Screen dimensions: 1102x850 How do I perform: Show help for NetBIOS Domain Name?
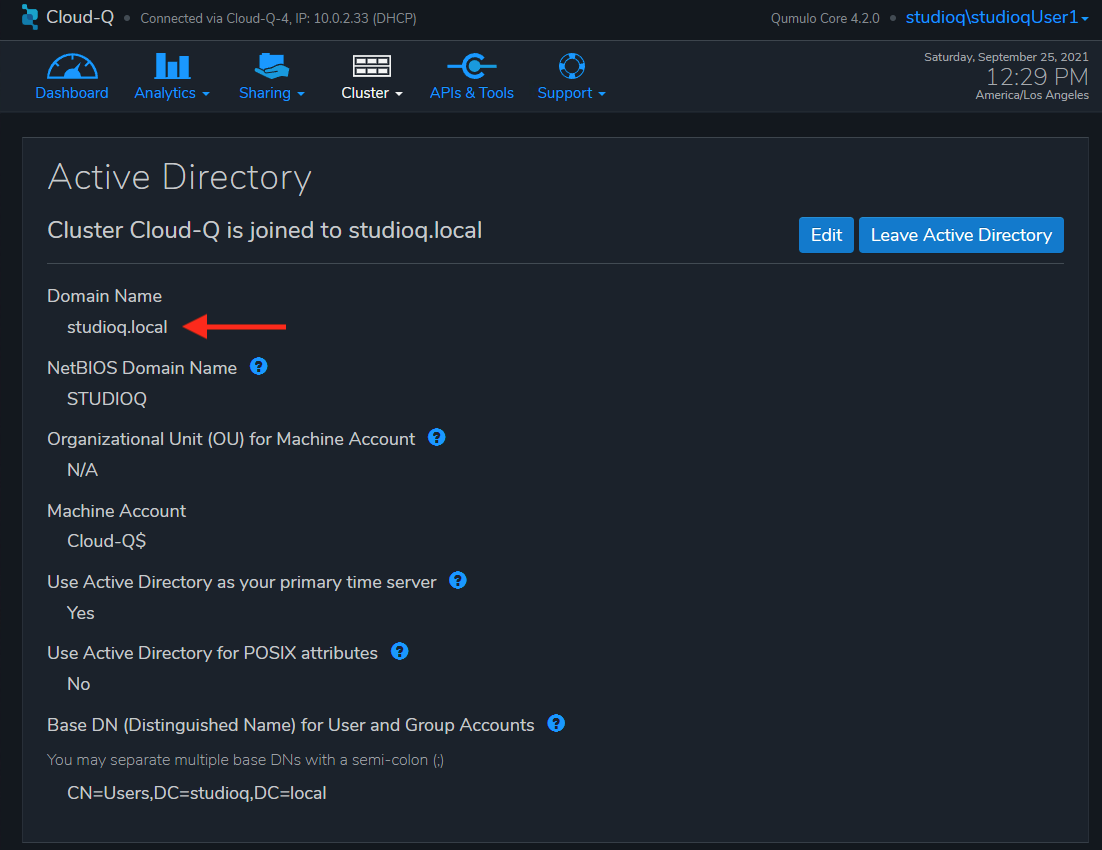259,366
